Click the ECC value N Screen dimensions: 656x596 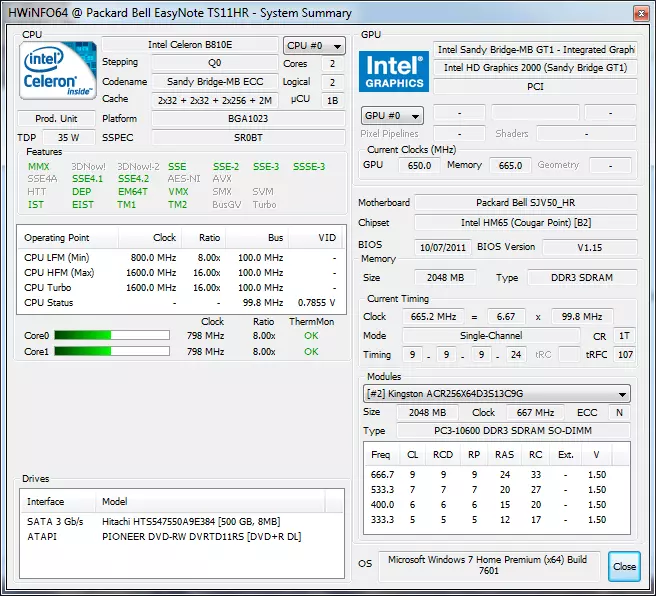[619, 412]
